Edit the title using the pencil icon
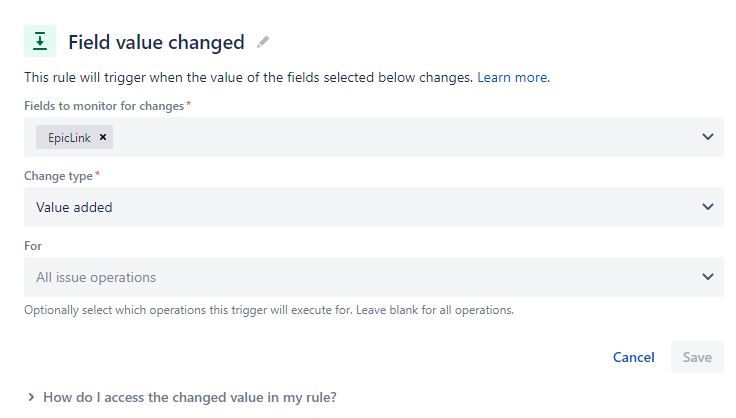This screenshot has height=418, width=736. [x=263, y=42]
